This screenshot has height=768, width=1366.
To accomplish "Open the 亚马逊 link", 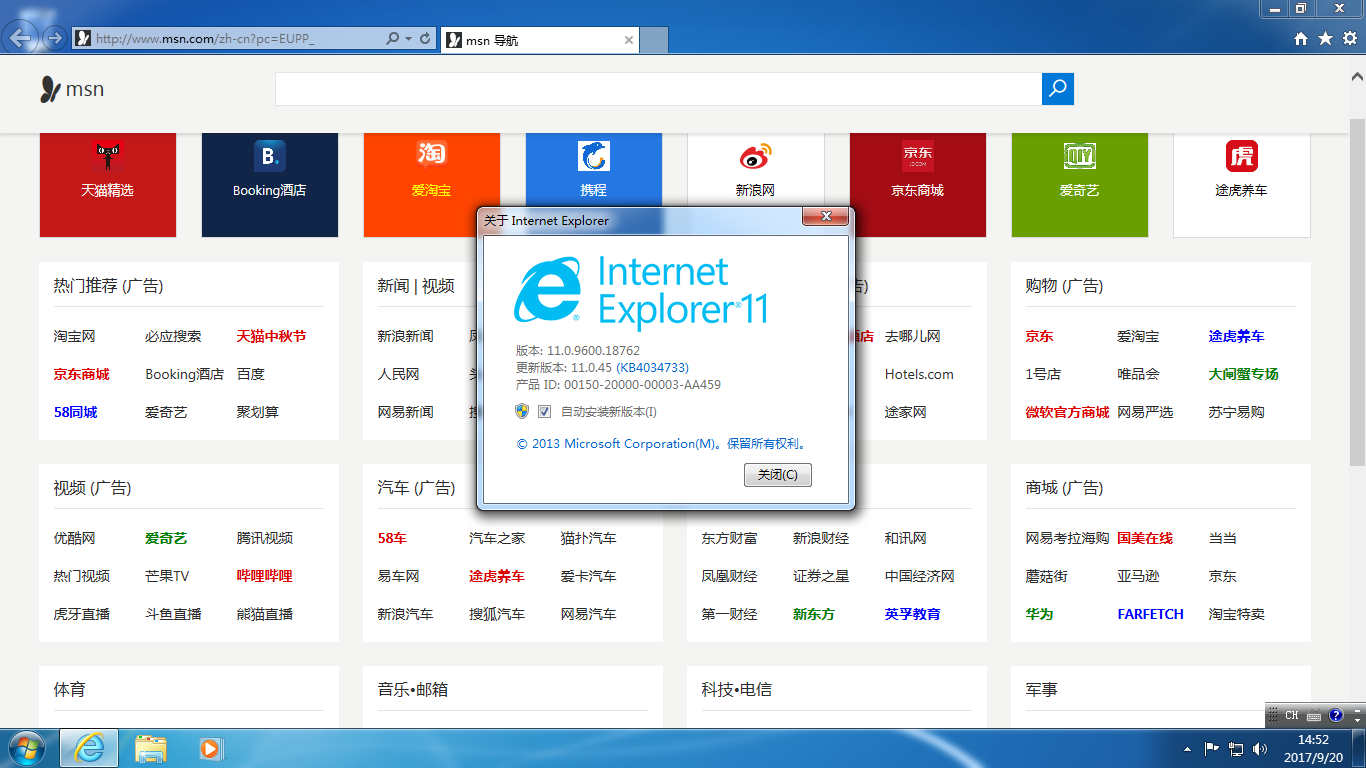I will [x=1138, y=576].
